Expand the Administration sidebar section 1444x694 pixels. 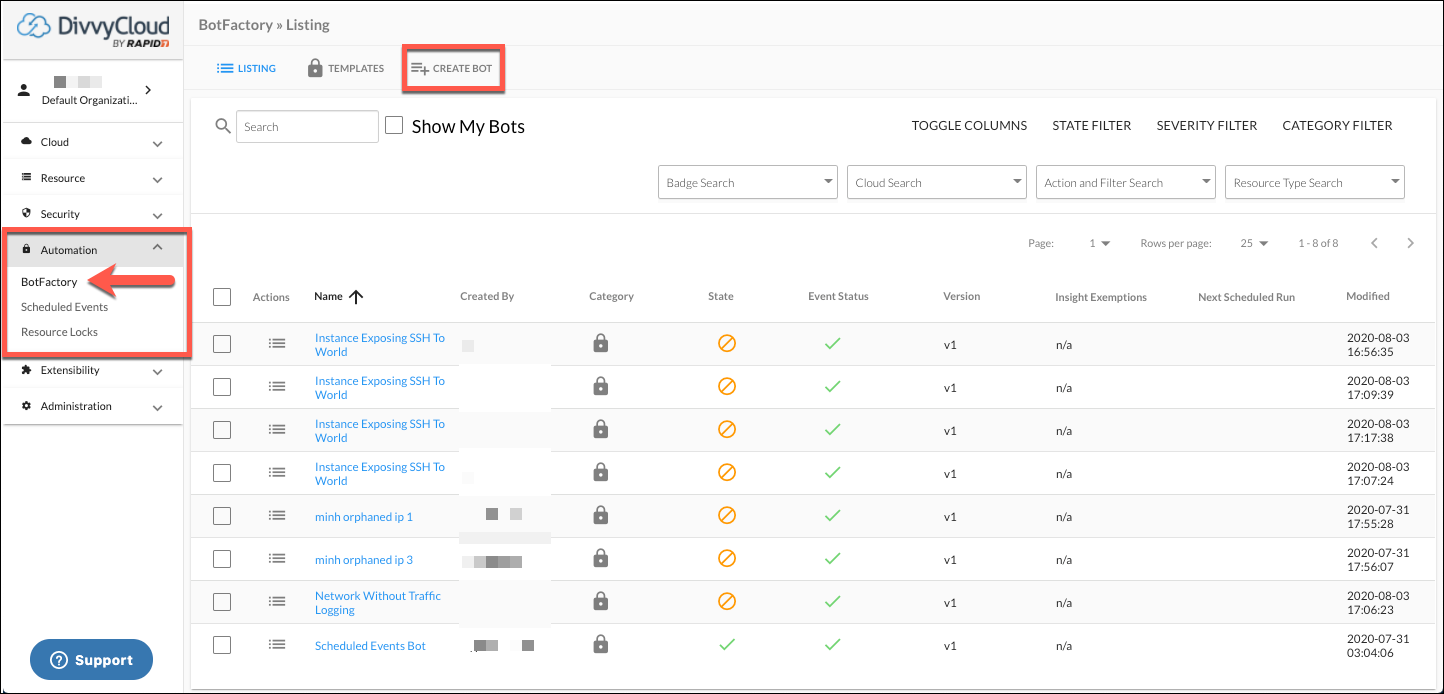(92, 406)
